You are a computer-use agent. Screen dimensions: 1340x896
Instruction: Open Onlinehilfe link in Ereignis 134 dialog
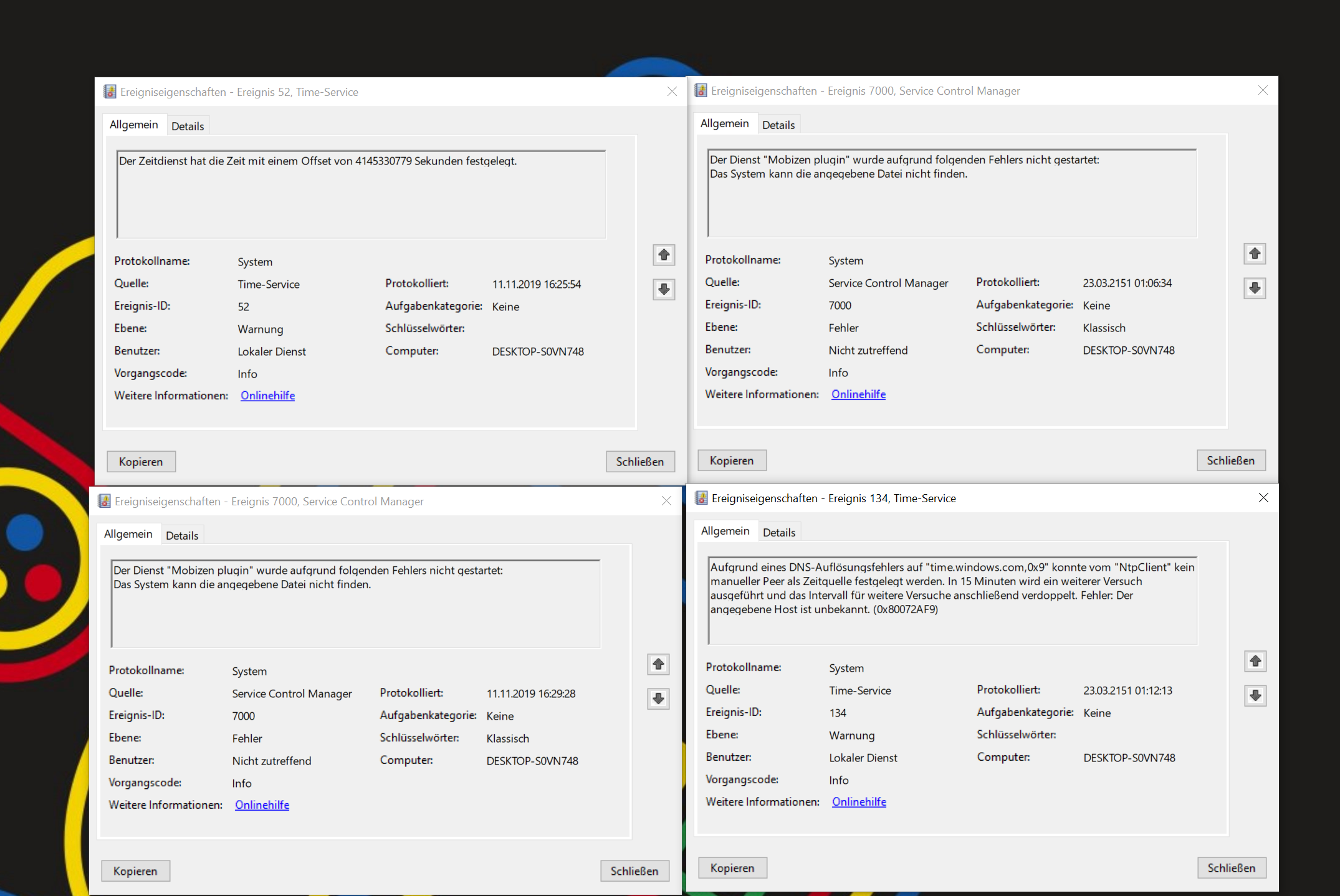859,802
